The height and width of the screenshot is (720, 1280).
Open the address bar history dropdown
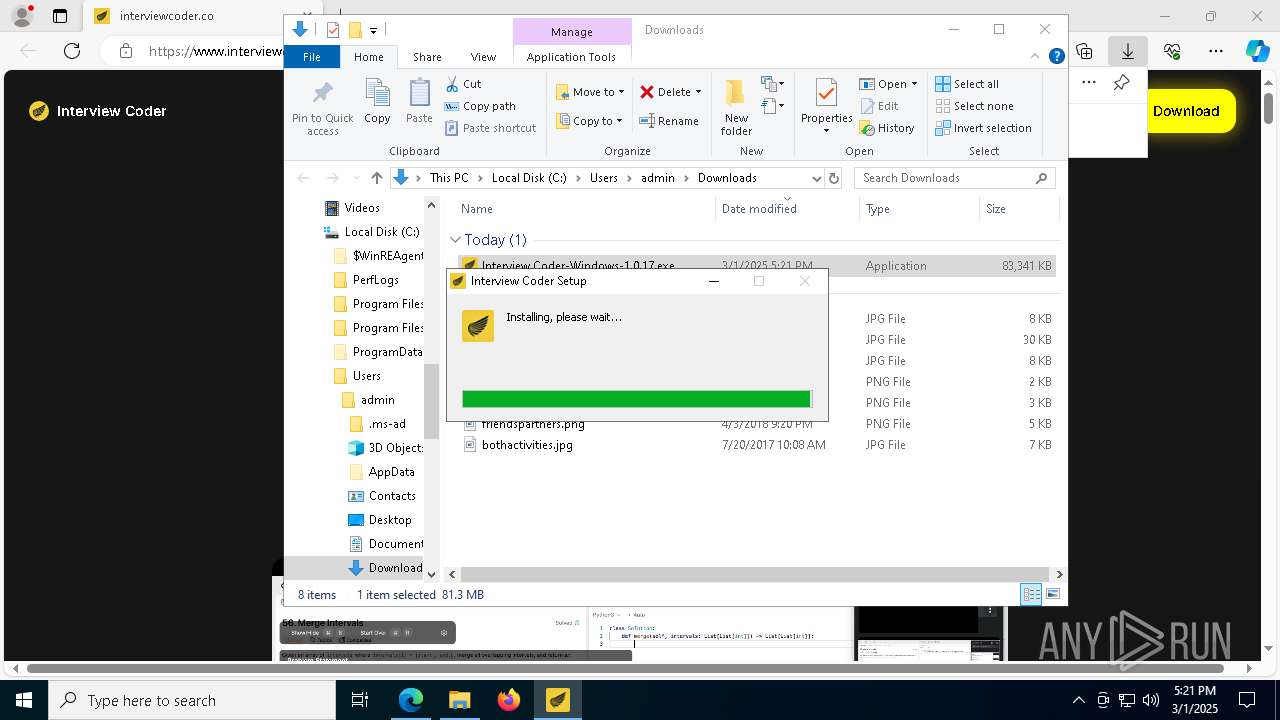[816, 178]
